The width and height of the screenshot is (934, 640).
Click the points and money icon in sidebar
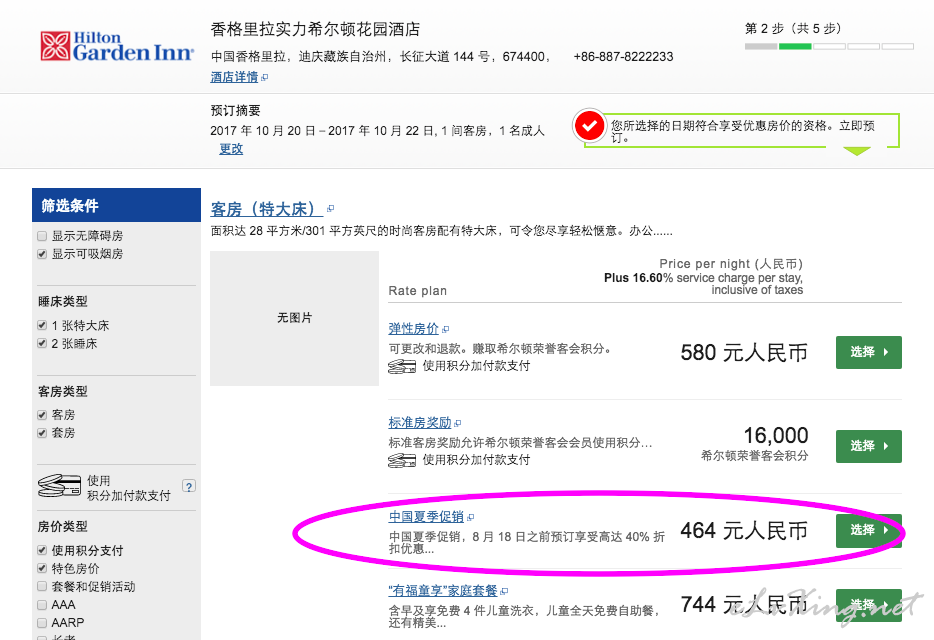tap(59, 486)
